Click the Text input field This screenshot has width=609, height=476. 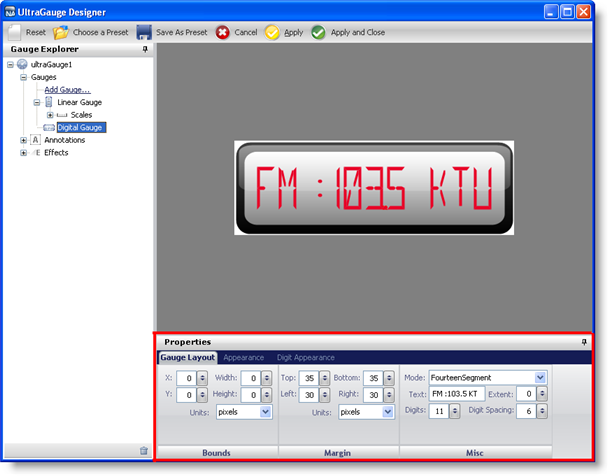[x=457, y=394]
